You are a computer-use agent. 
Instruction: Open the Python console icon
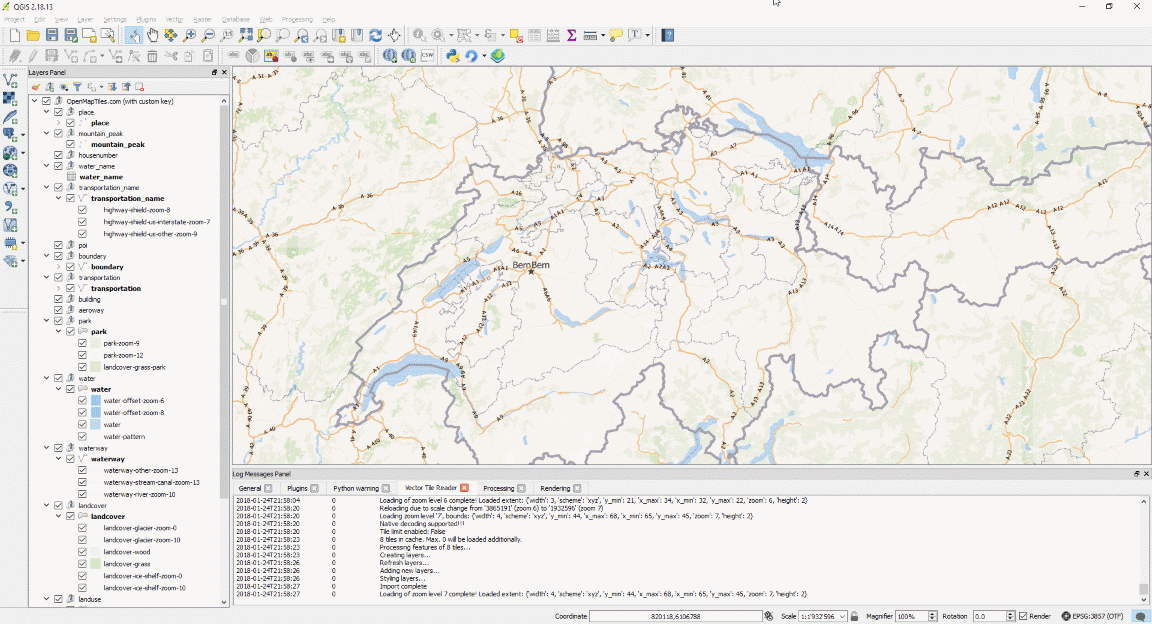[453, 56]
